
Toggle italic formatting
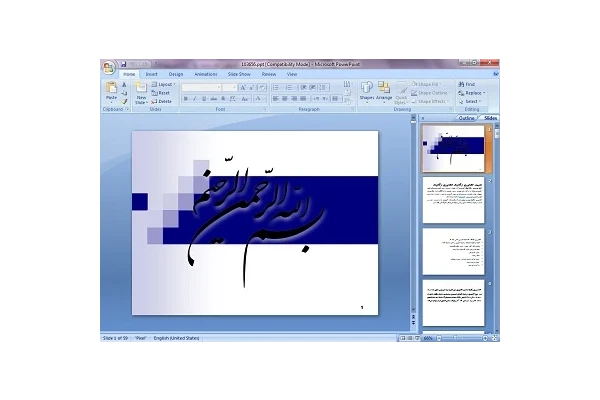click(x=195, y=99)
